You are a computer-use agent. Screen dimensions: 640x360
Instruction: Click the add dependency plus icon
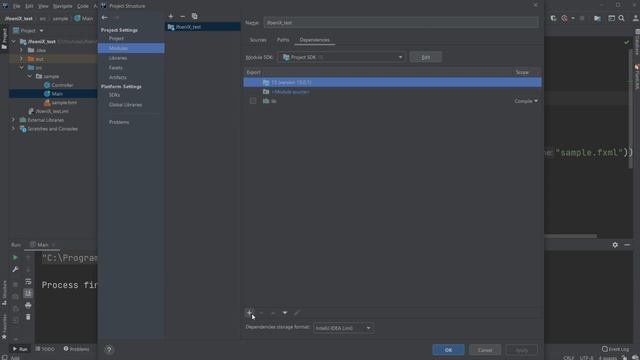pyautogui.click(x=249, y=313)
